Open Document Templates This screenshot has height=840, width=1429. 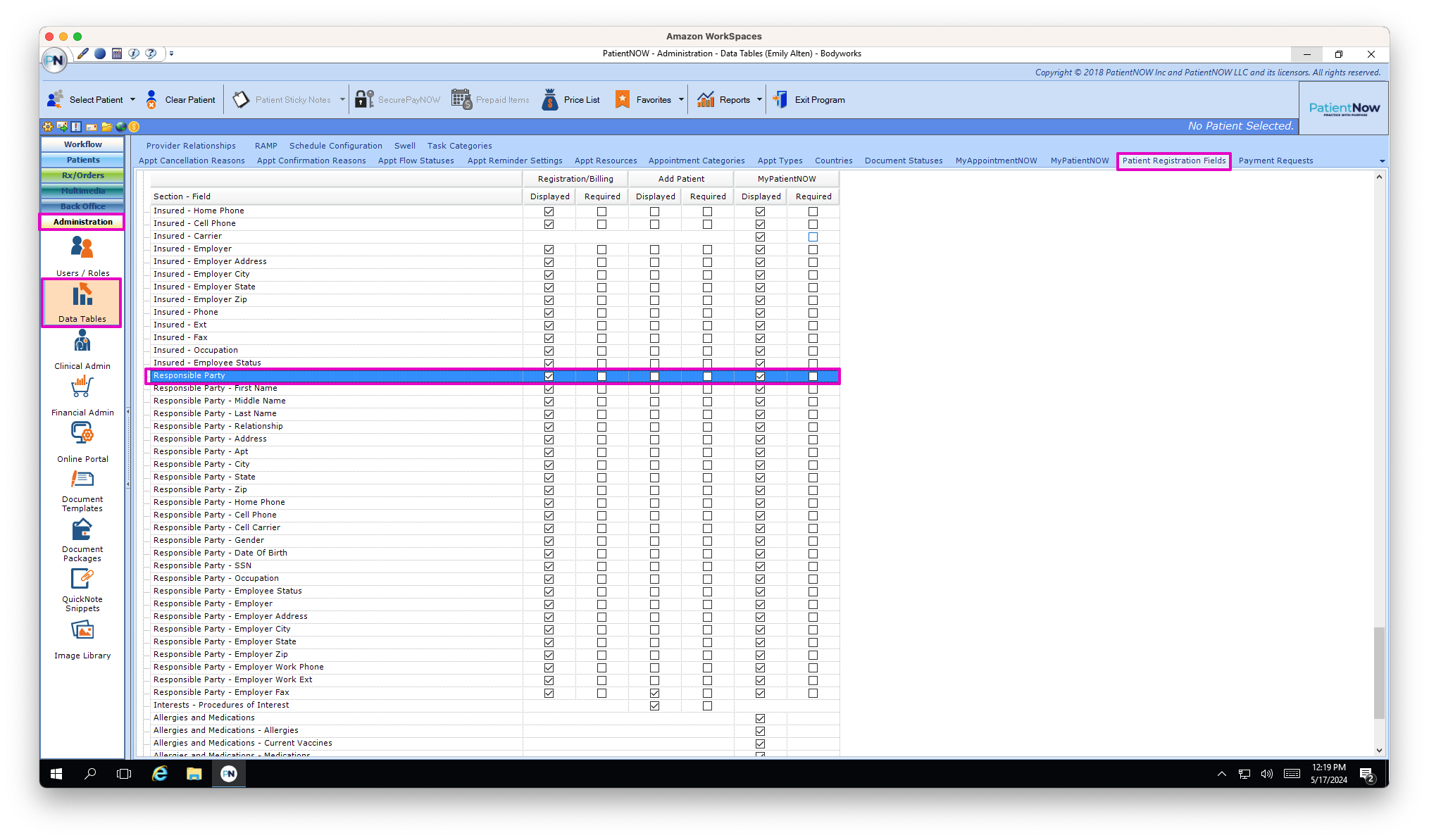click(82, 486)
